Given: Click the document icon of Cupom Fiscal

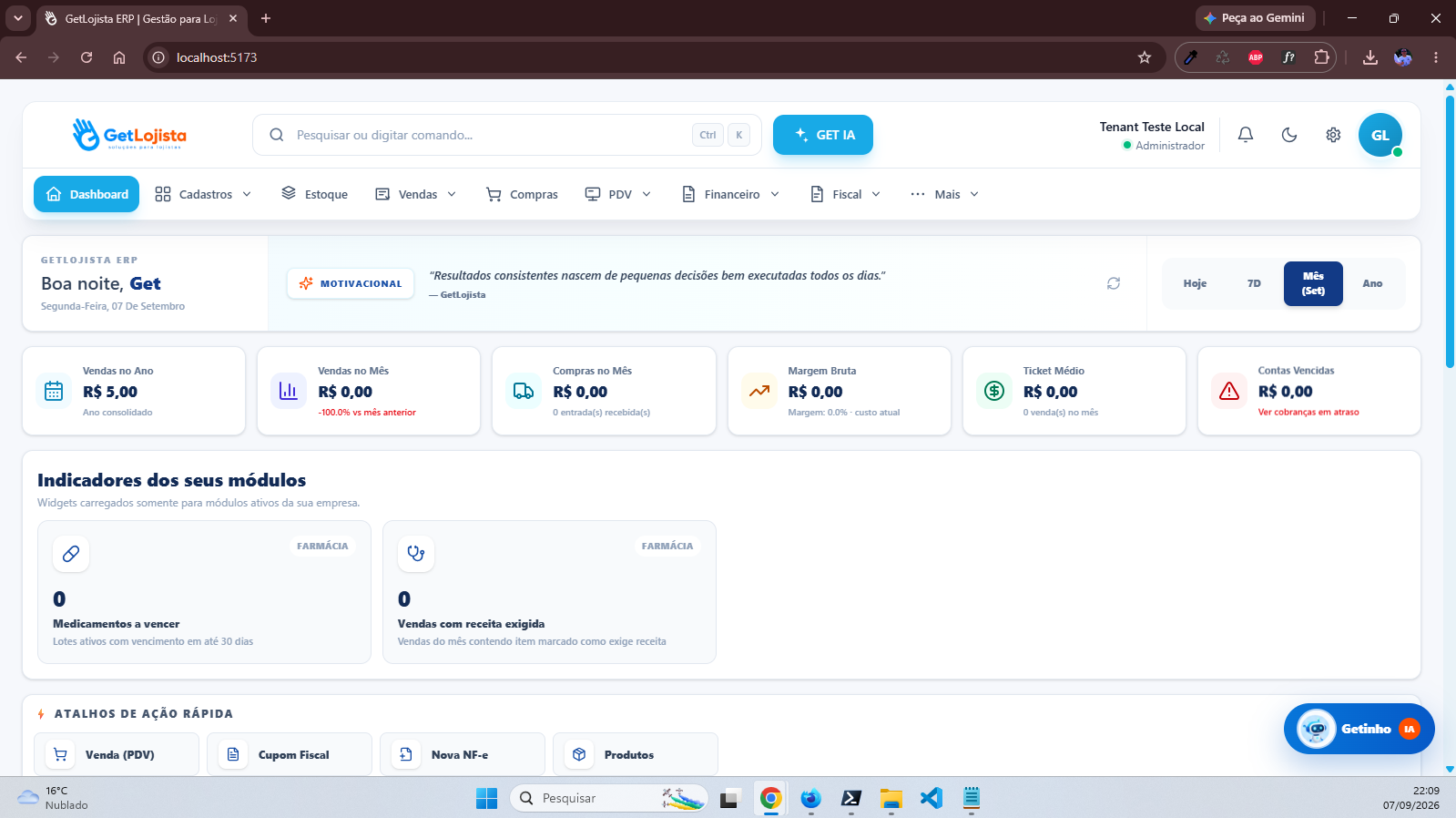Looking at the screenshot, I should 233,754.
